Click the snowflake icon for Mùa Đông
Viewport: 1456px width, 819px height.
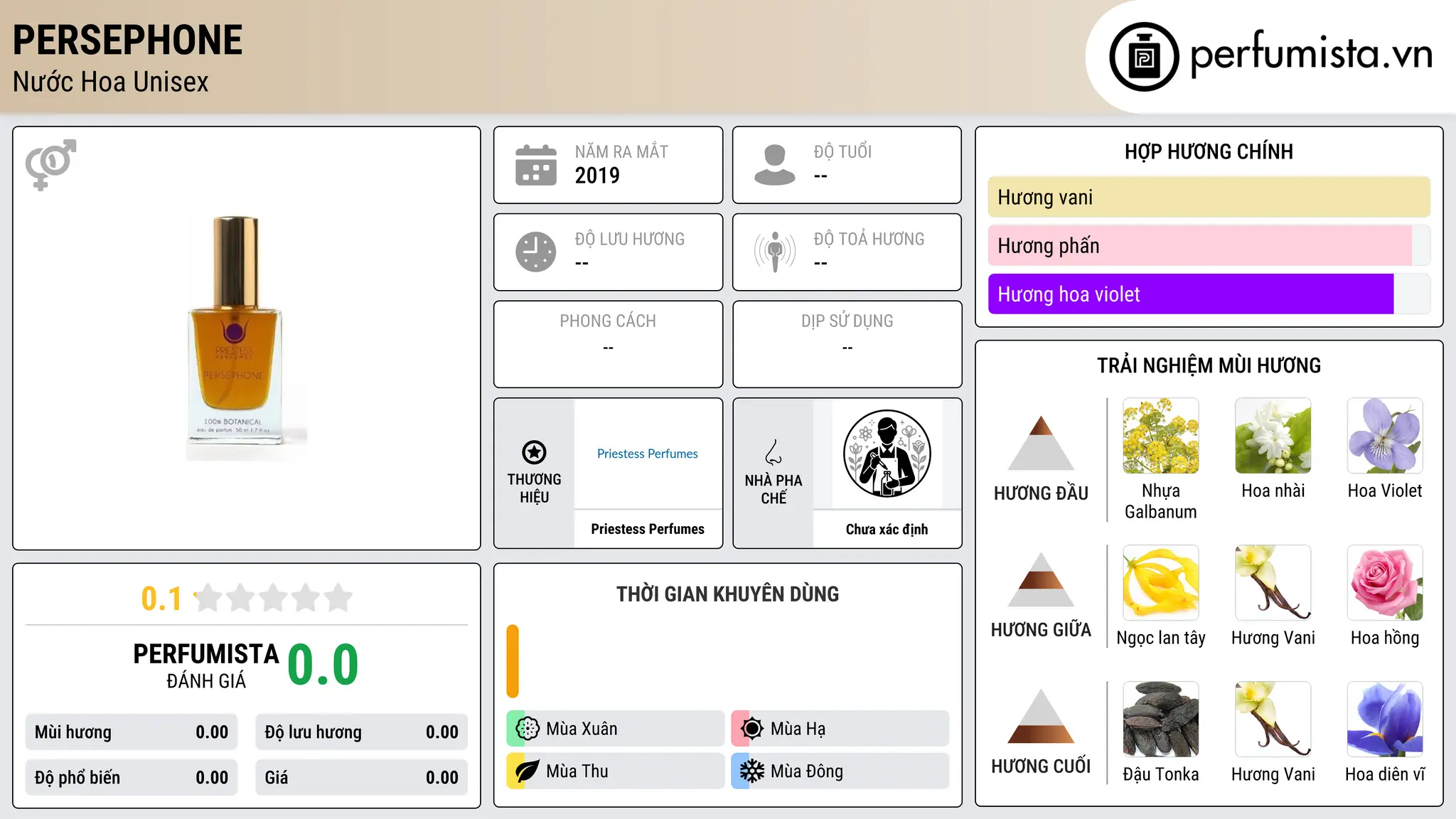tap(752, 771)
